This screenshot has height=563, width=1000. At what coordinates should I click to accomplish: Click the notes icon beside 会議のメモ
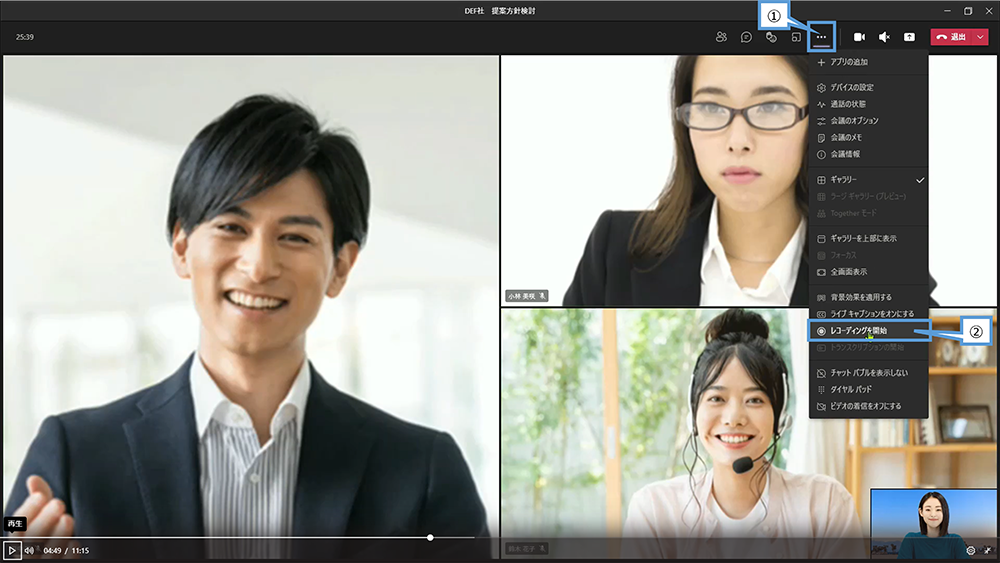821,138
